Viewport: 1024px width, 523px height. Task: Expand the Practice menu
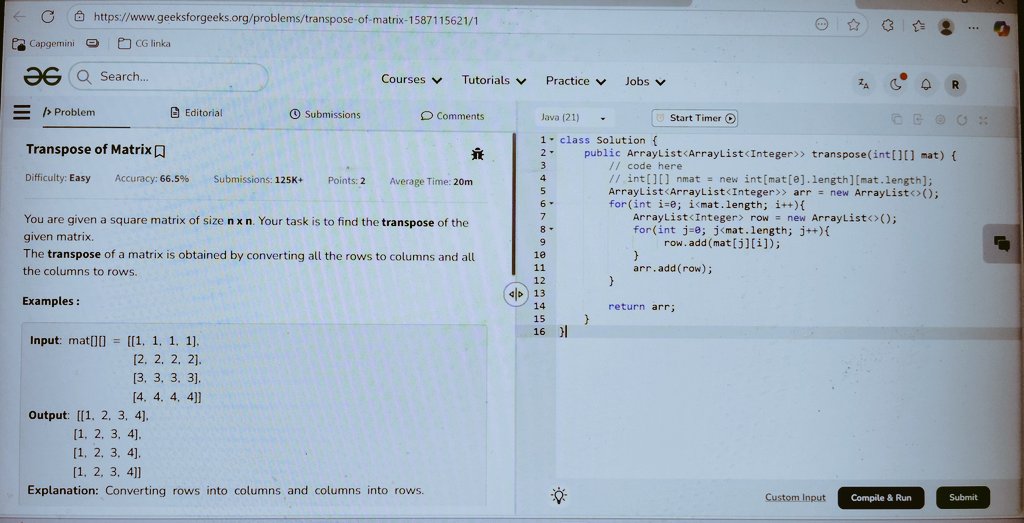[576, 81]
